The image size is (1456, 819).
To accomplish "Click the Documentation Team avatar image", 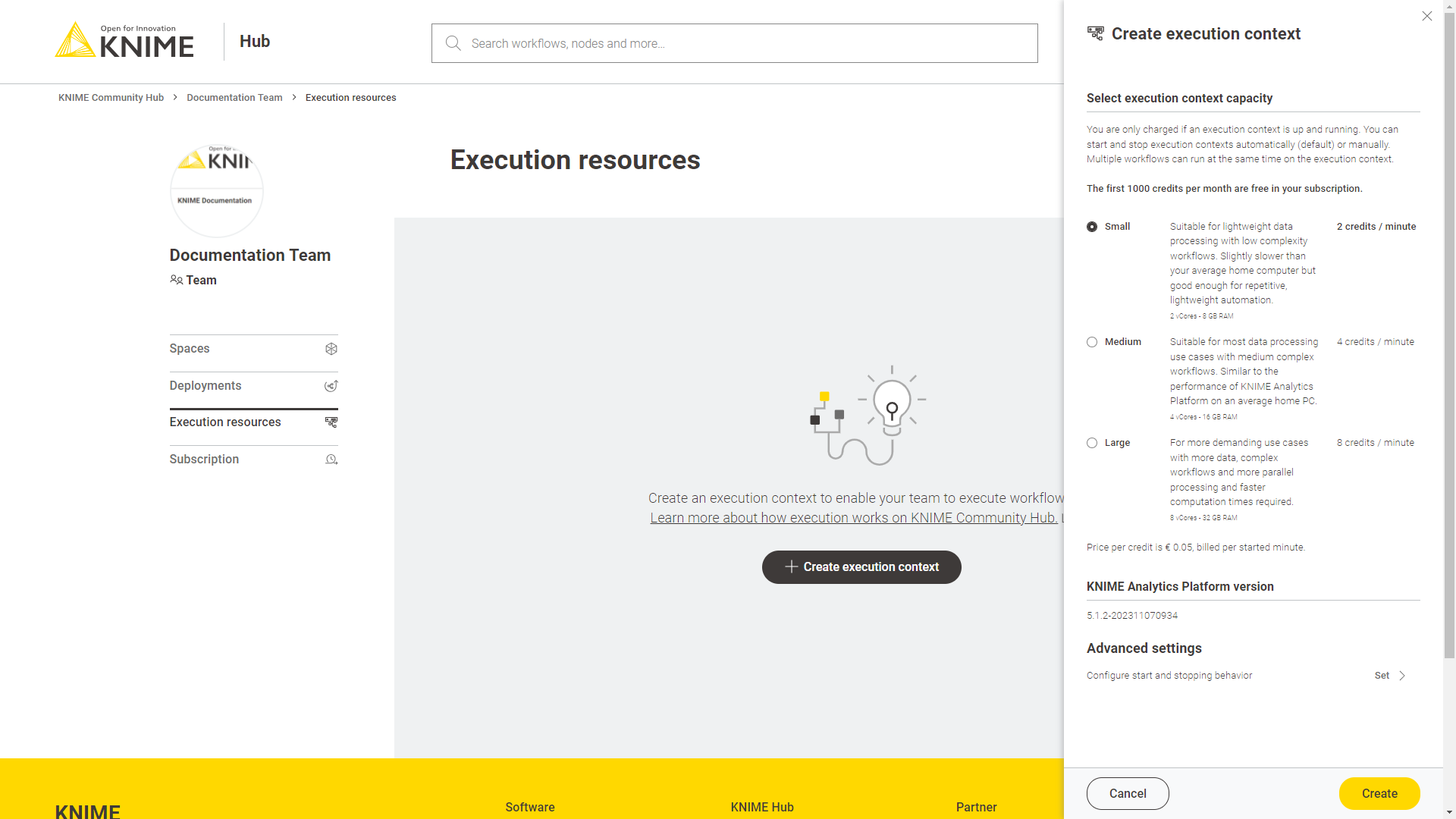I will (x=216, y=190).
